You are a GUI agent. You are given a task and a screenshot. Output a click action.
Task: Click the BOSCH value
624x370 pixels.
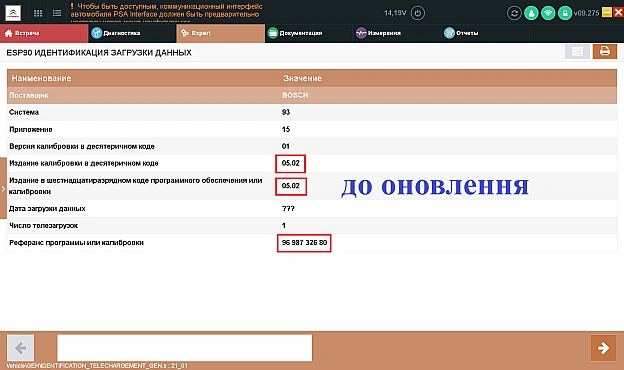point(295,95)
